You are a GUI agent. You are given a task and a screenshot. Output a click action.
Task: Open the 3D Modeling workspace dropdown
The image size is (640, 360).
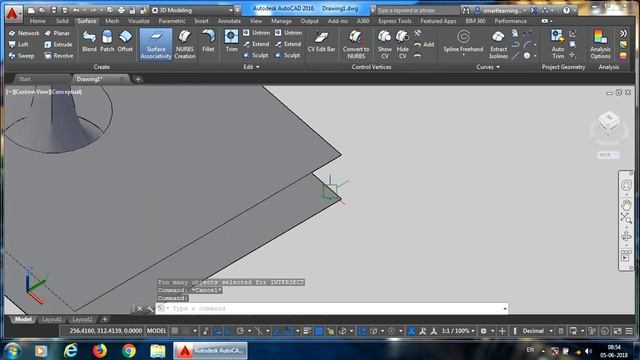pyautogui.click(x=192, y=10)
